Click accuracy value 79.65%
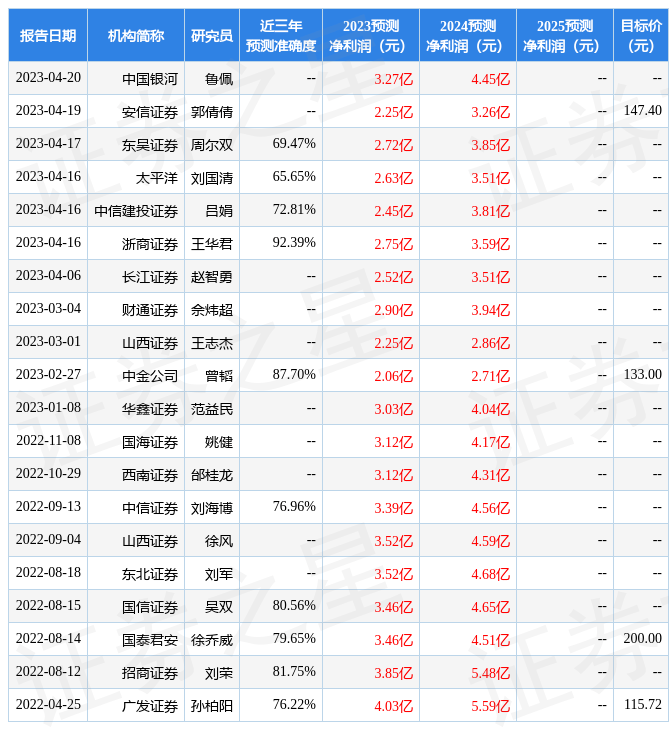The width and height of the screenshot is (669, 730). pyautogui.click(x=294, y=639)
